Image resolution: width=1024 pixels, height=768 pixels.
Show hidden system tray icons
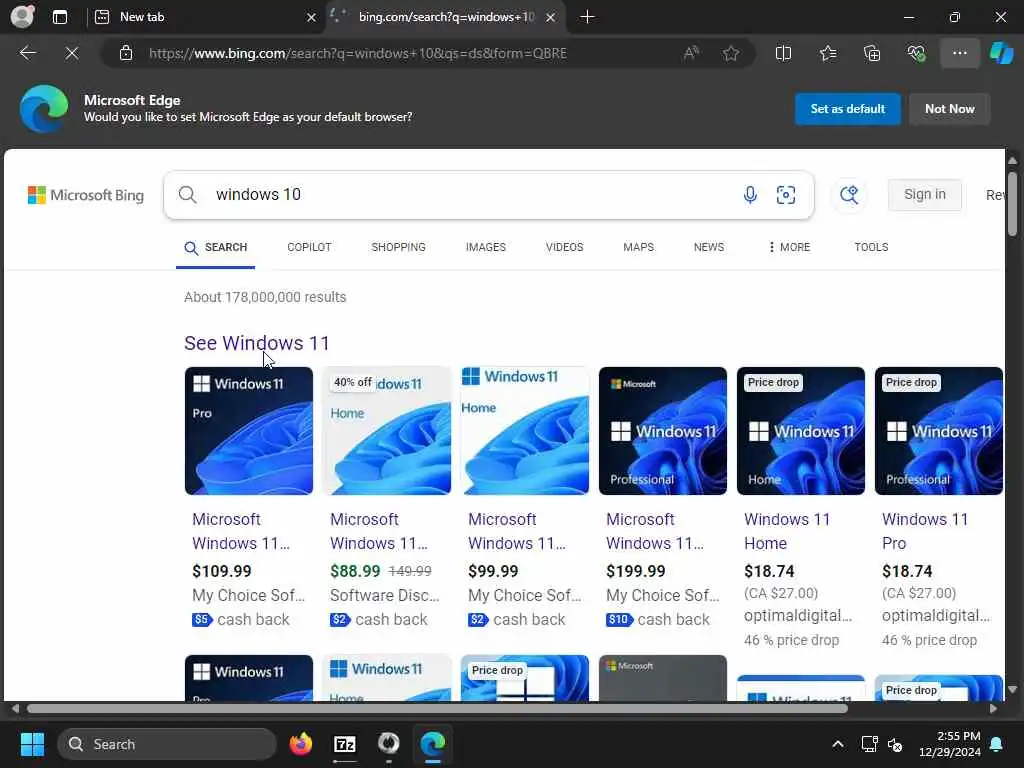(838, 744)
